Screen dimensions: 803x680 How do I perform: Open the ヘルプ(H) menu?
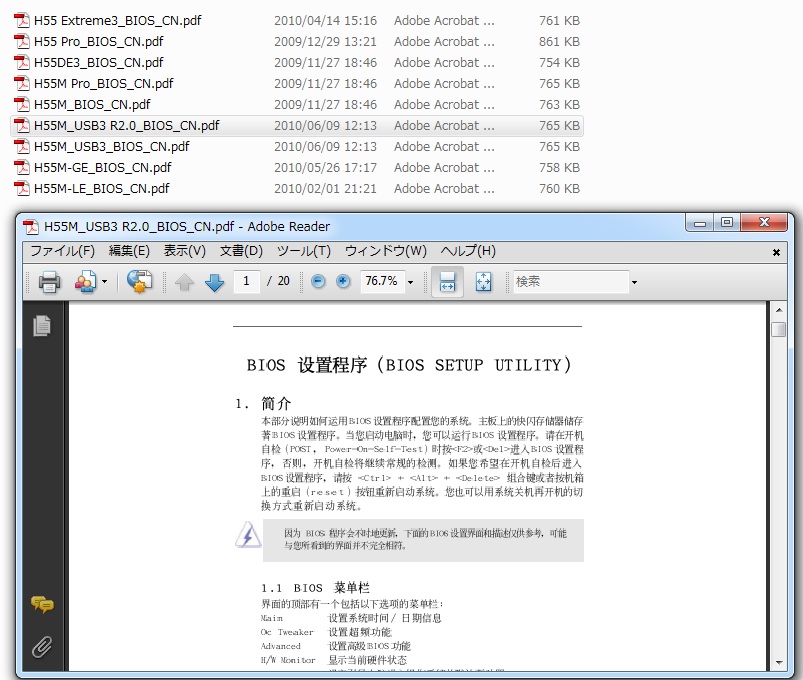pos(468,251)
